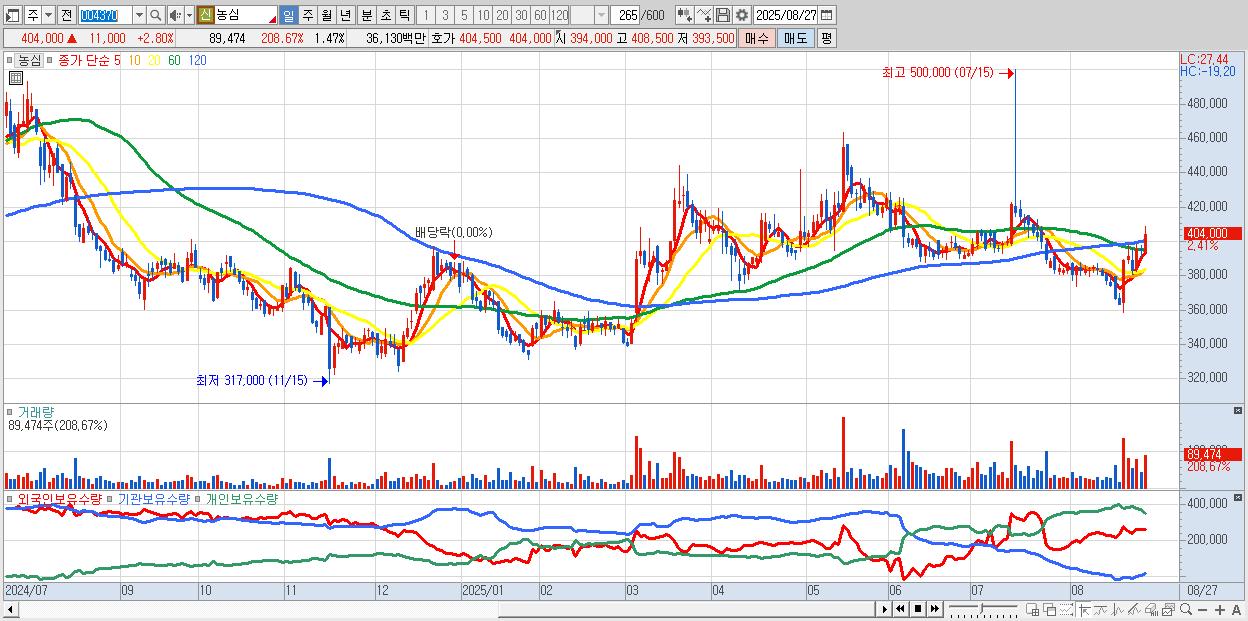Open the calendar date picker icon
1248x621 pixels.
[x=828, y=15]
